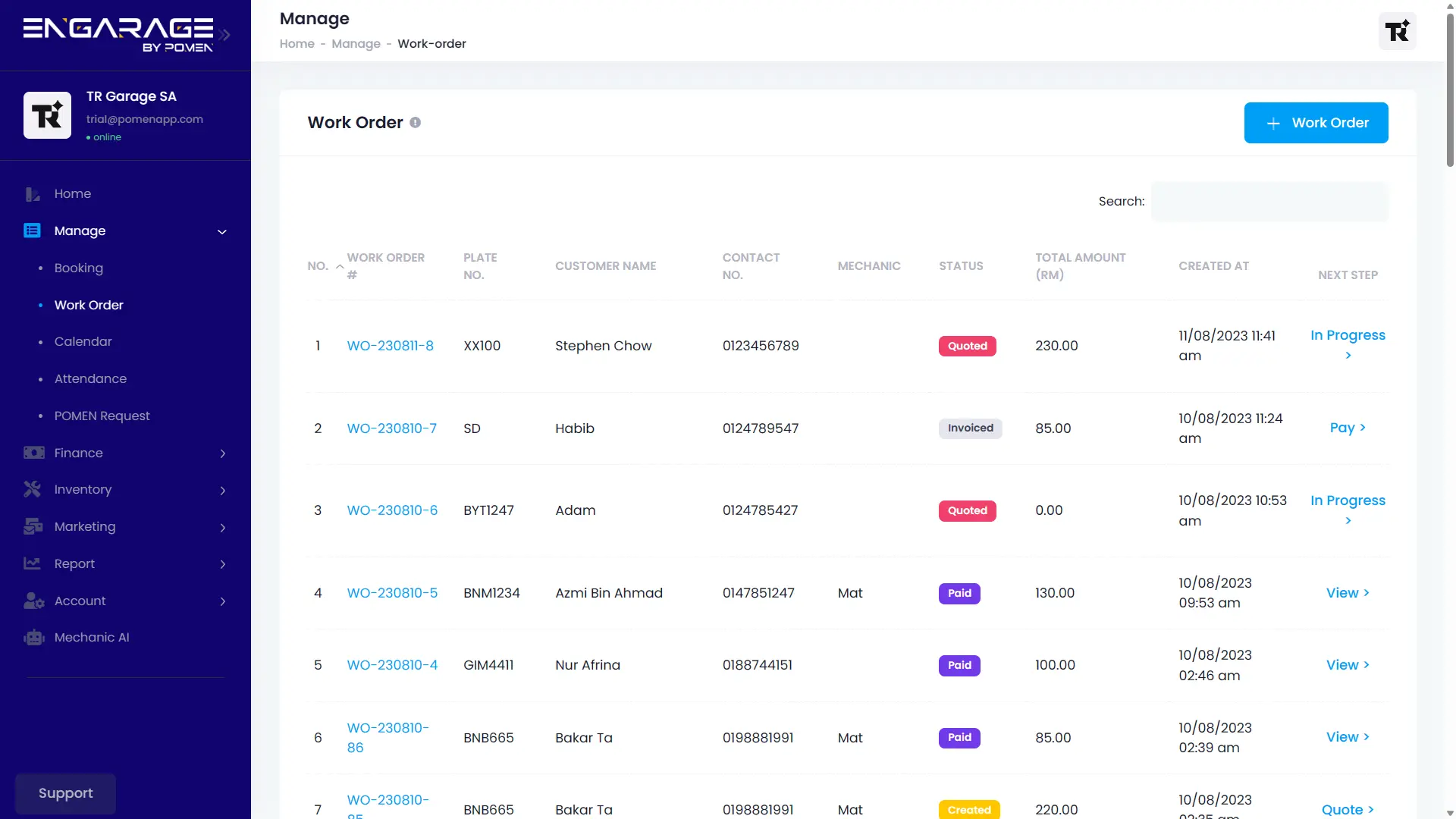Screen dimensions: 1456x819
Task: Click the info icon beside Work Order title
Action: coord(416,123)
